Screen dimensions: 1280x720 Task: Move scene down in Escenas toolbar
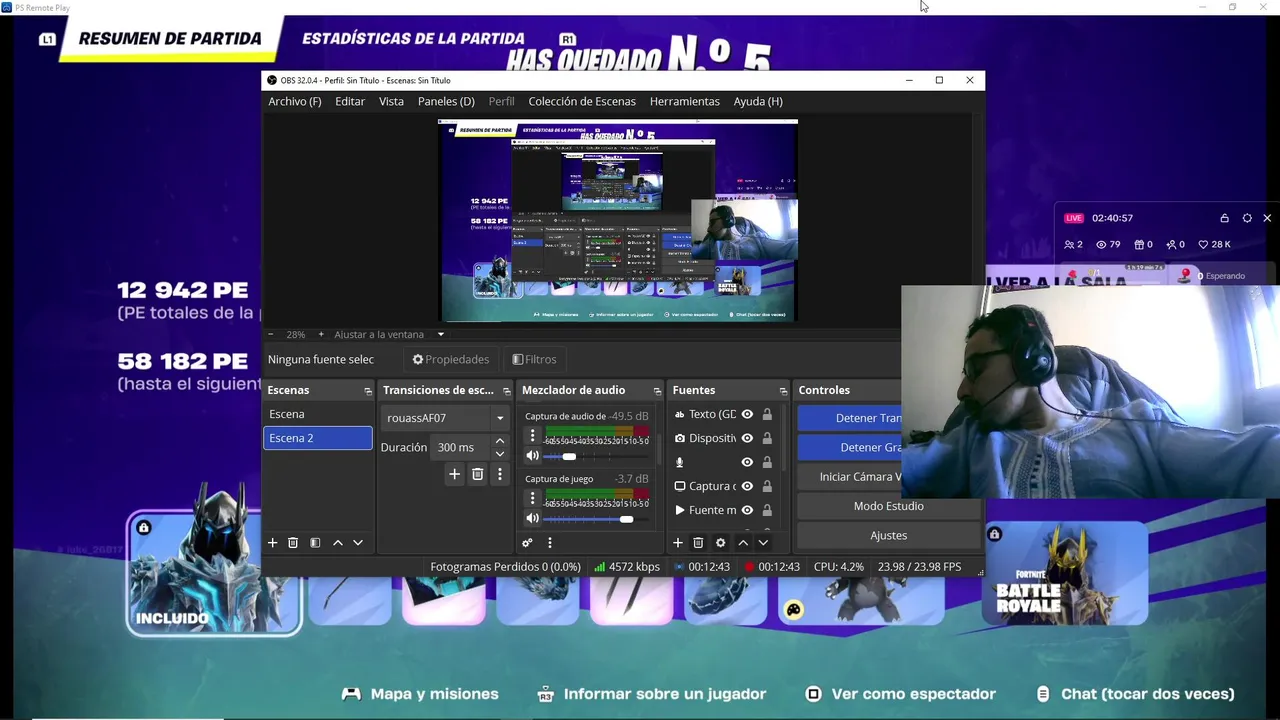point(358,542)
